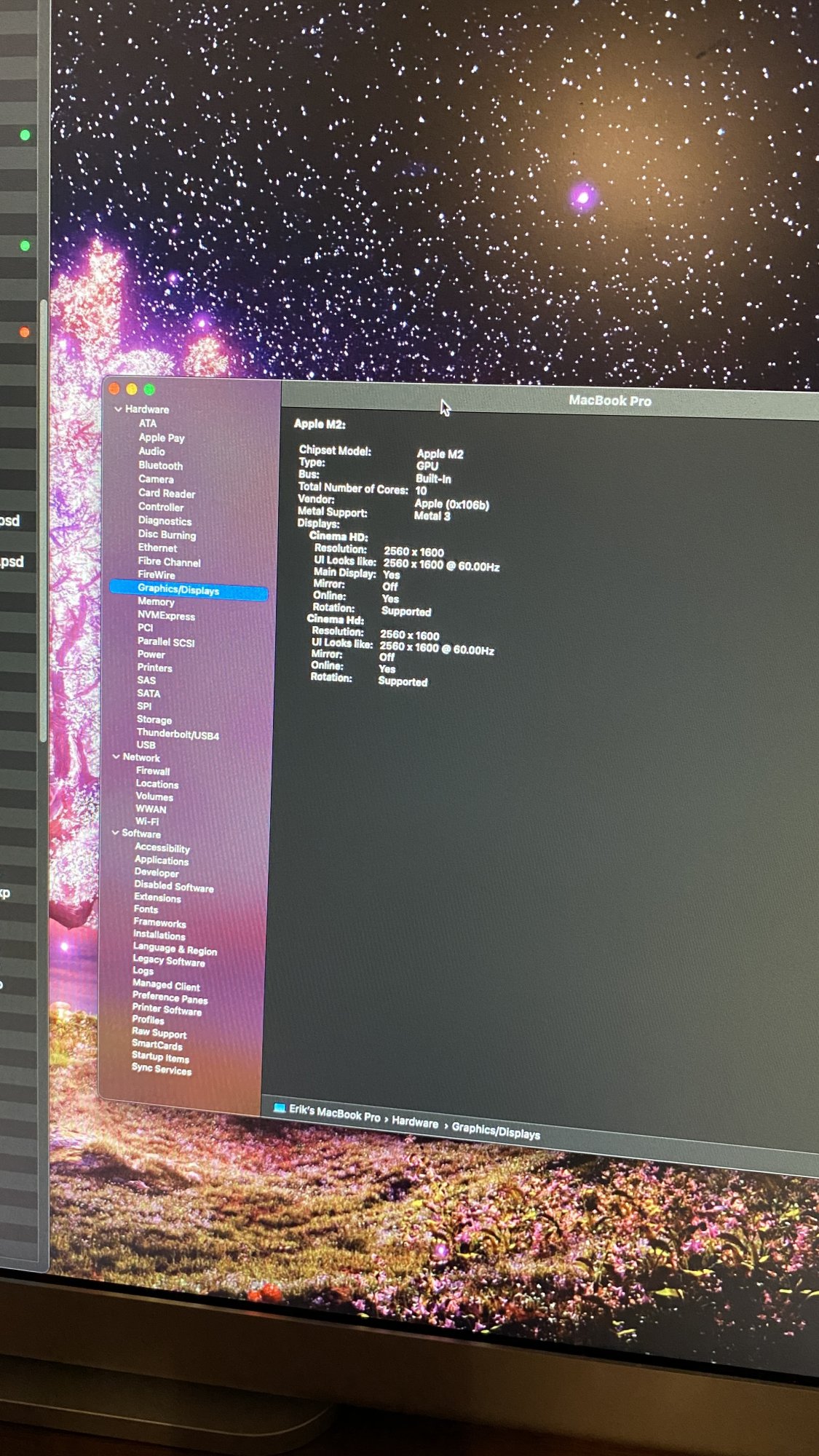Click the computer icon in path bar
The width and height of the screenshot is (819, 1456).
[279, 1108]
